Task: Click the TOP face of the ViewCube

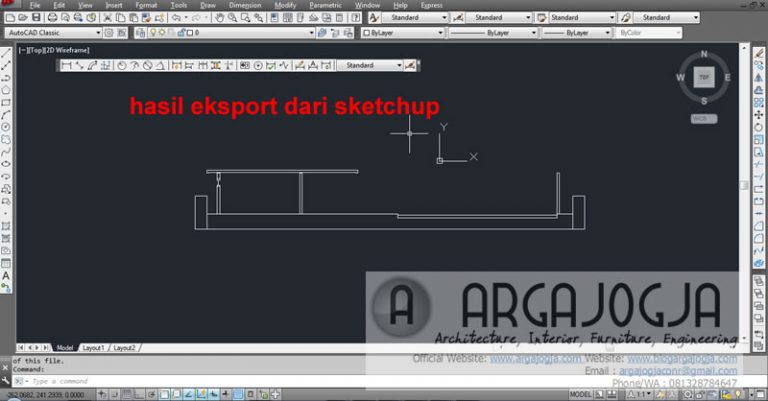Action: click(704, 77)
